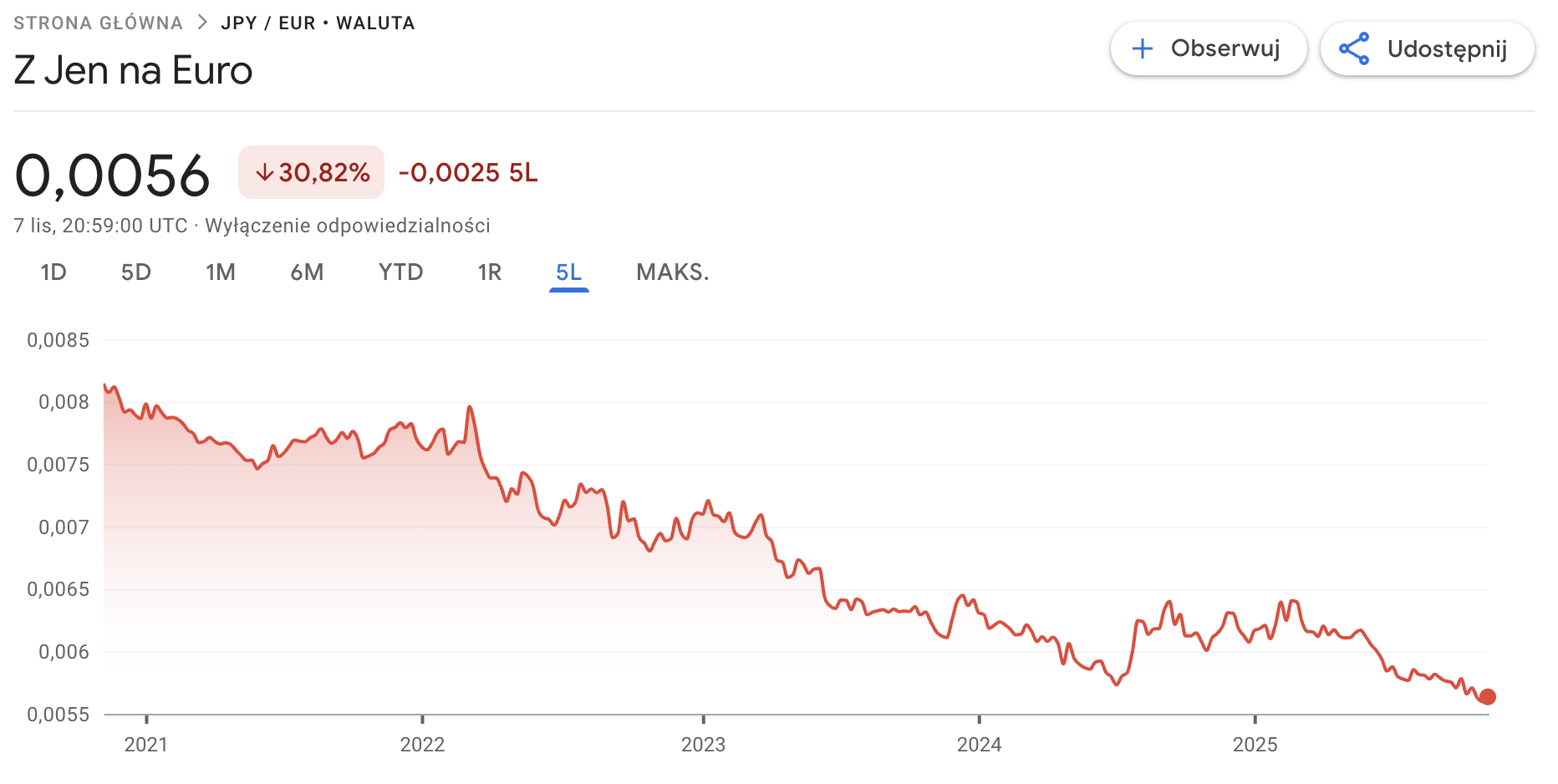Select the 1D time range tab
The width and height of the screenshot is (1558, 784).
tap(53, 272)
